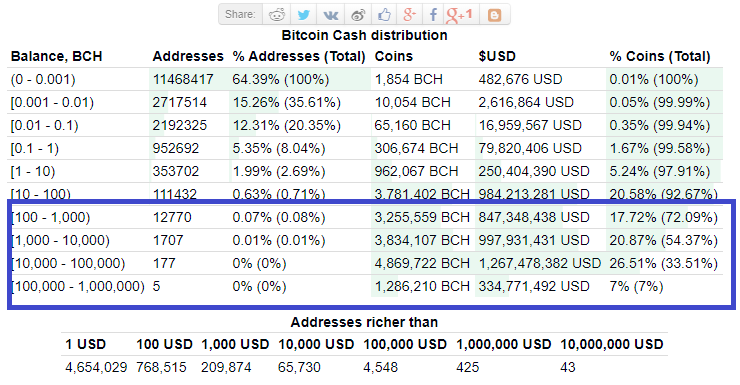
Task: Click the 10,054 BCH coins cell
Action: (412, 102)
